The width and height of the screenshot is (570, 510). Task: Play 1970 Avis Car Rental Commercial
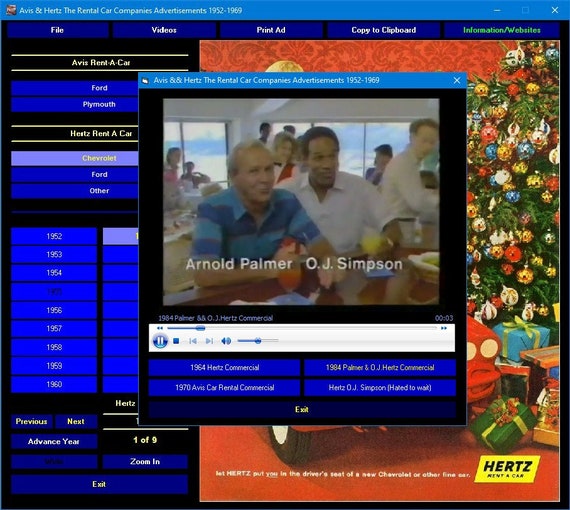(224, 387)
